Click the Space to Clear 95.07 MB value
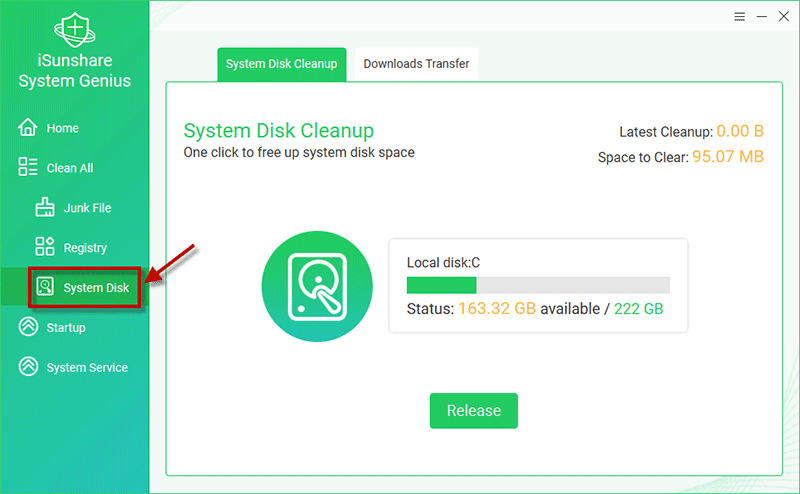 pos(728,157)
